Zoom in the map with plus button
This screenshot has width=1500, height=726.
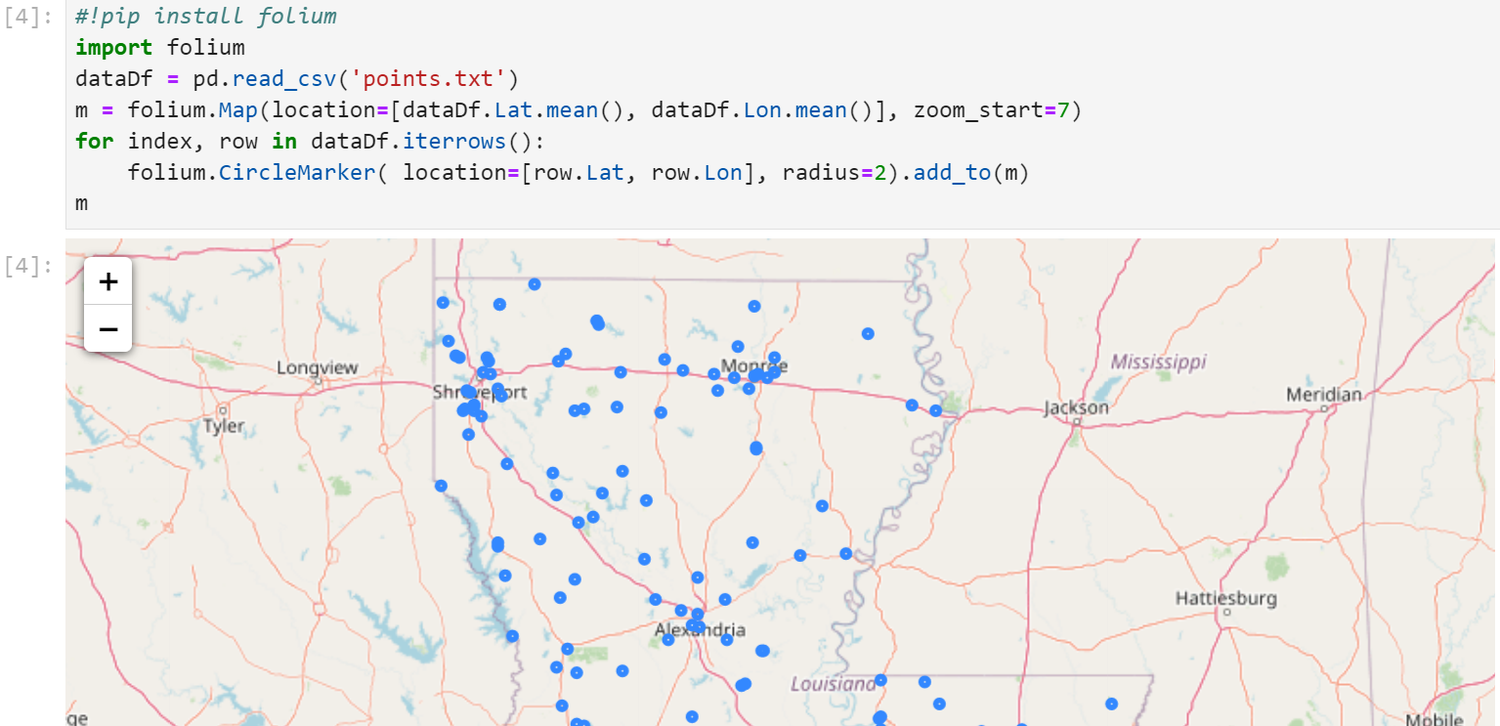tap(108, 281)
